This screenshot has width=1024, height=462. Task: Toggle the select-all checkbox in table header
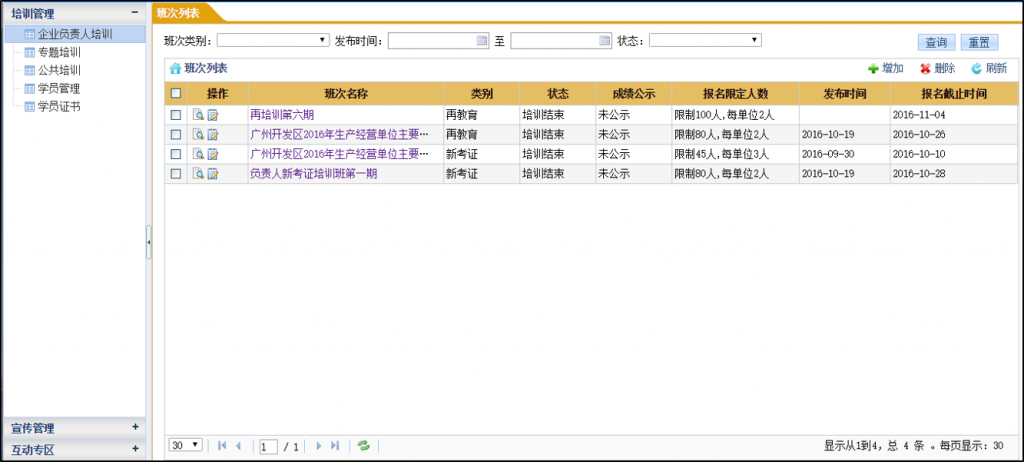click(x=176, y=93)
